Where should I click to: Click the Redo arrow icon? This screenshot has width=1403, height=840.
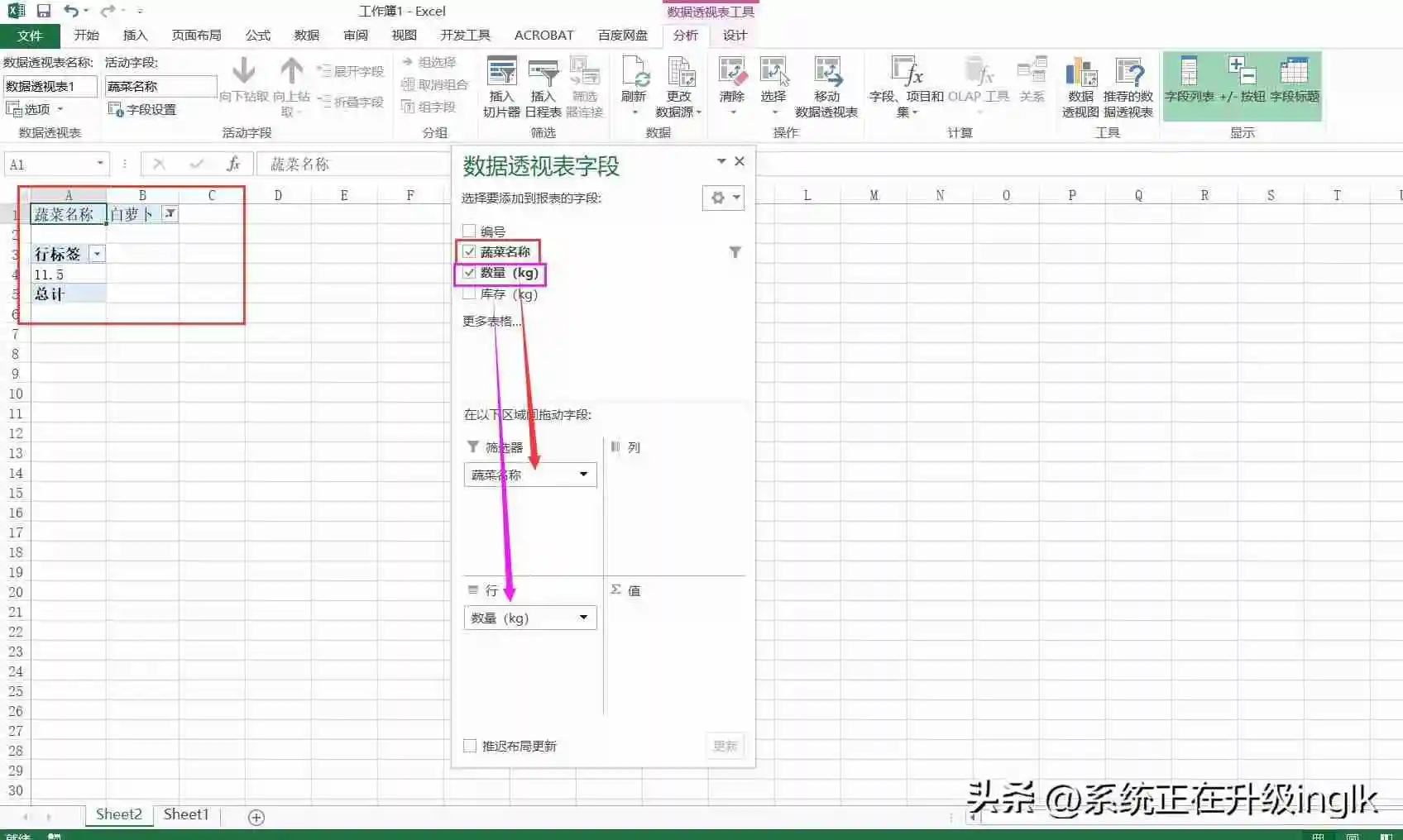[108, 11]
